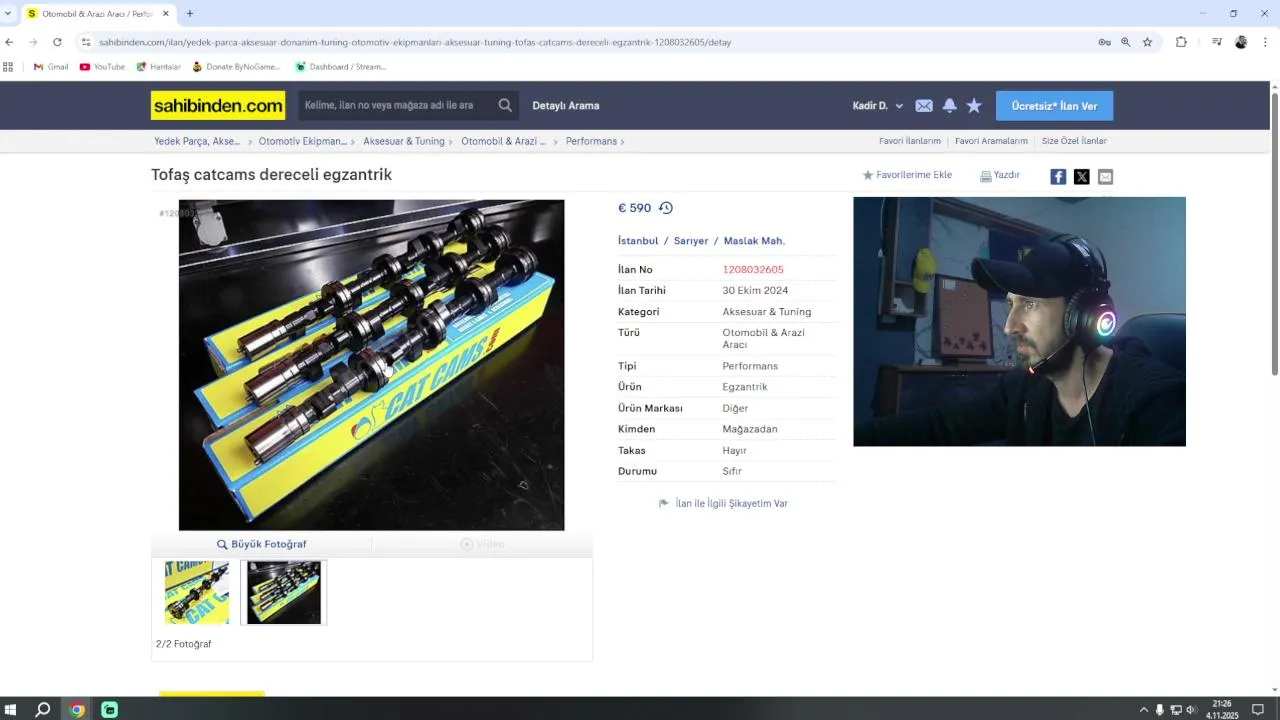Image resolution: width=1280 pixels, height=720 pixels.
Task: Click the Ücretsiz İlan Ver button
Action: [x=1054, y=106]
